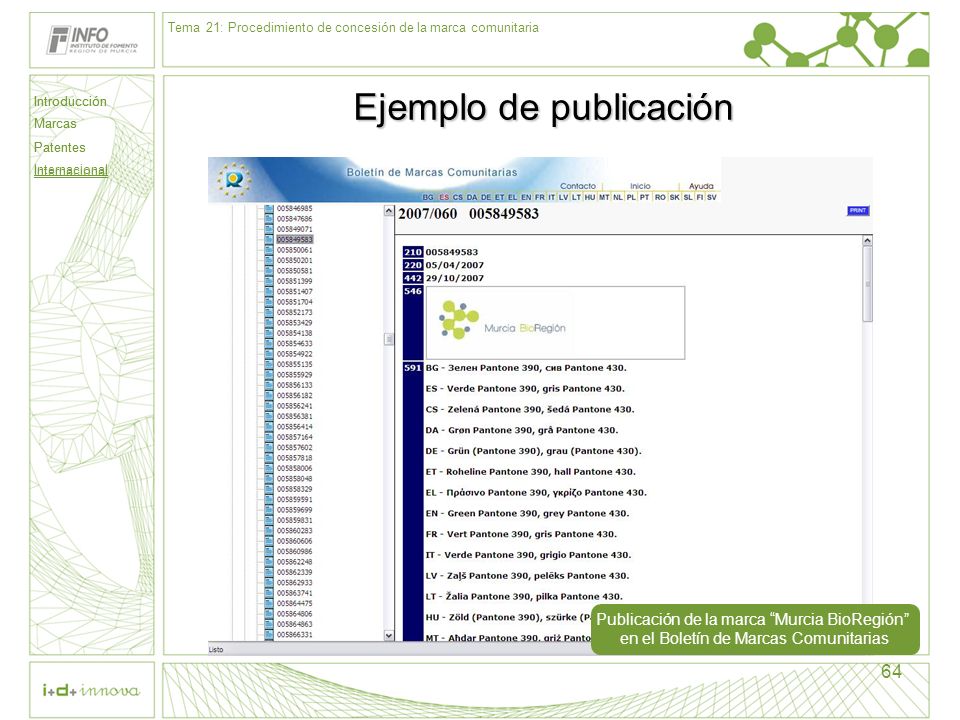
Task: Choose the FR language option
Action: click(x=539, y=197)
